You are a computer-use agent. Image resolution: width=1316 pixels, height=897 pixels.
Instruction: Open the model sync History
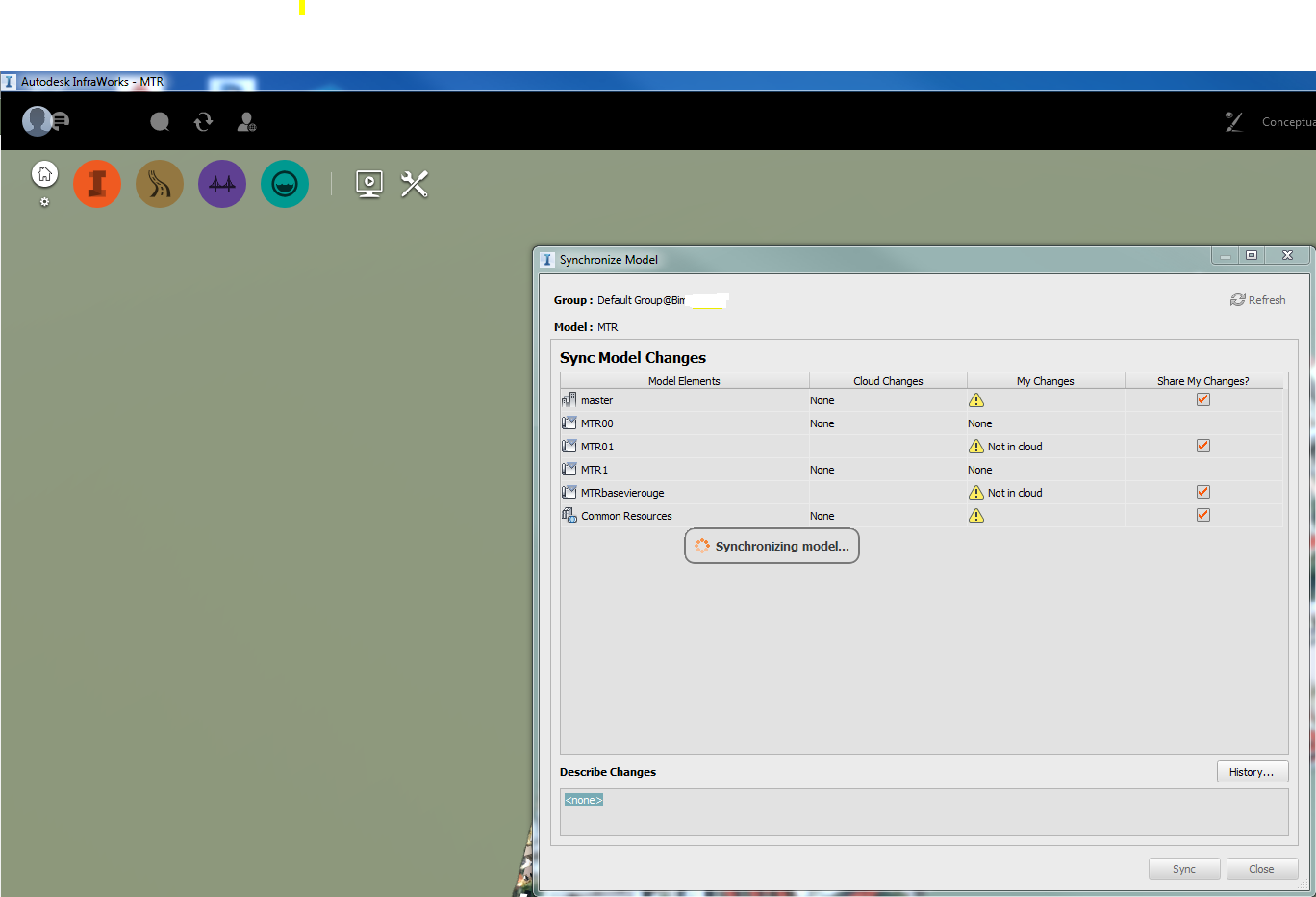1253,771
